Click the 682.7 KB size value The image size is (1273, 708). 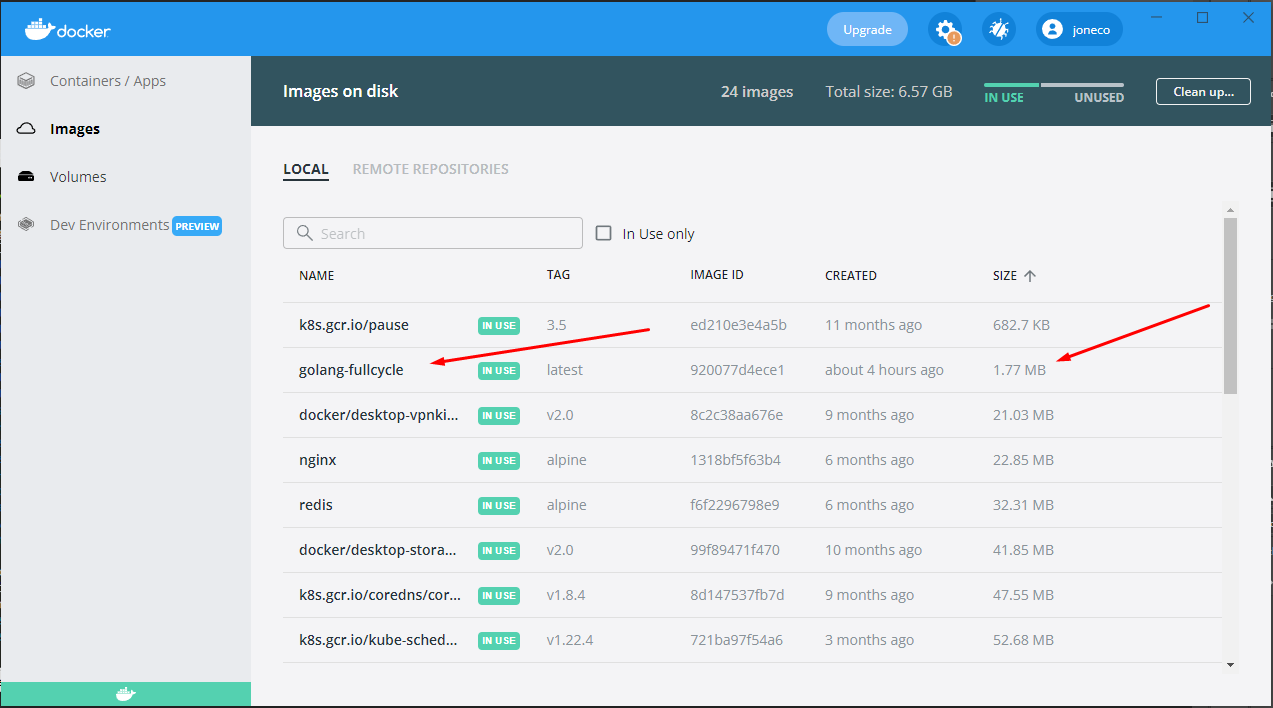point(1021,325)
